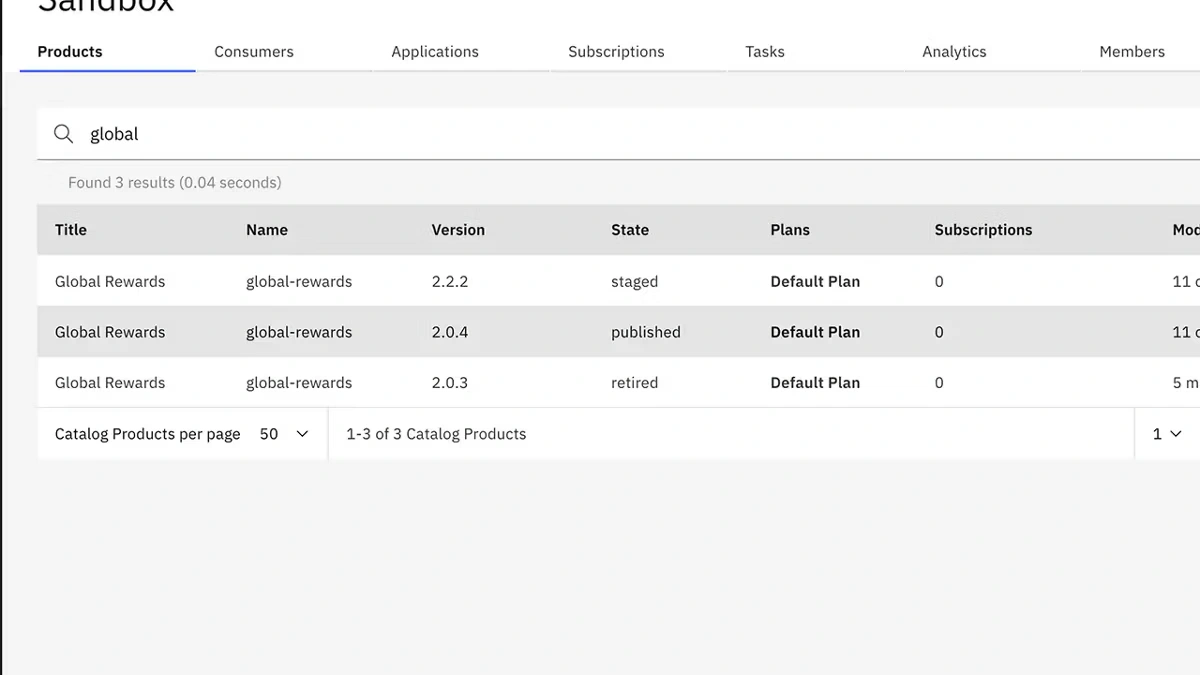The width and height of the screenshot is (1200, 675).
Task: Switch to the Members tab
Action: (1132, 52)
